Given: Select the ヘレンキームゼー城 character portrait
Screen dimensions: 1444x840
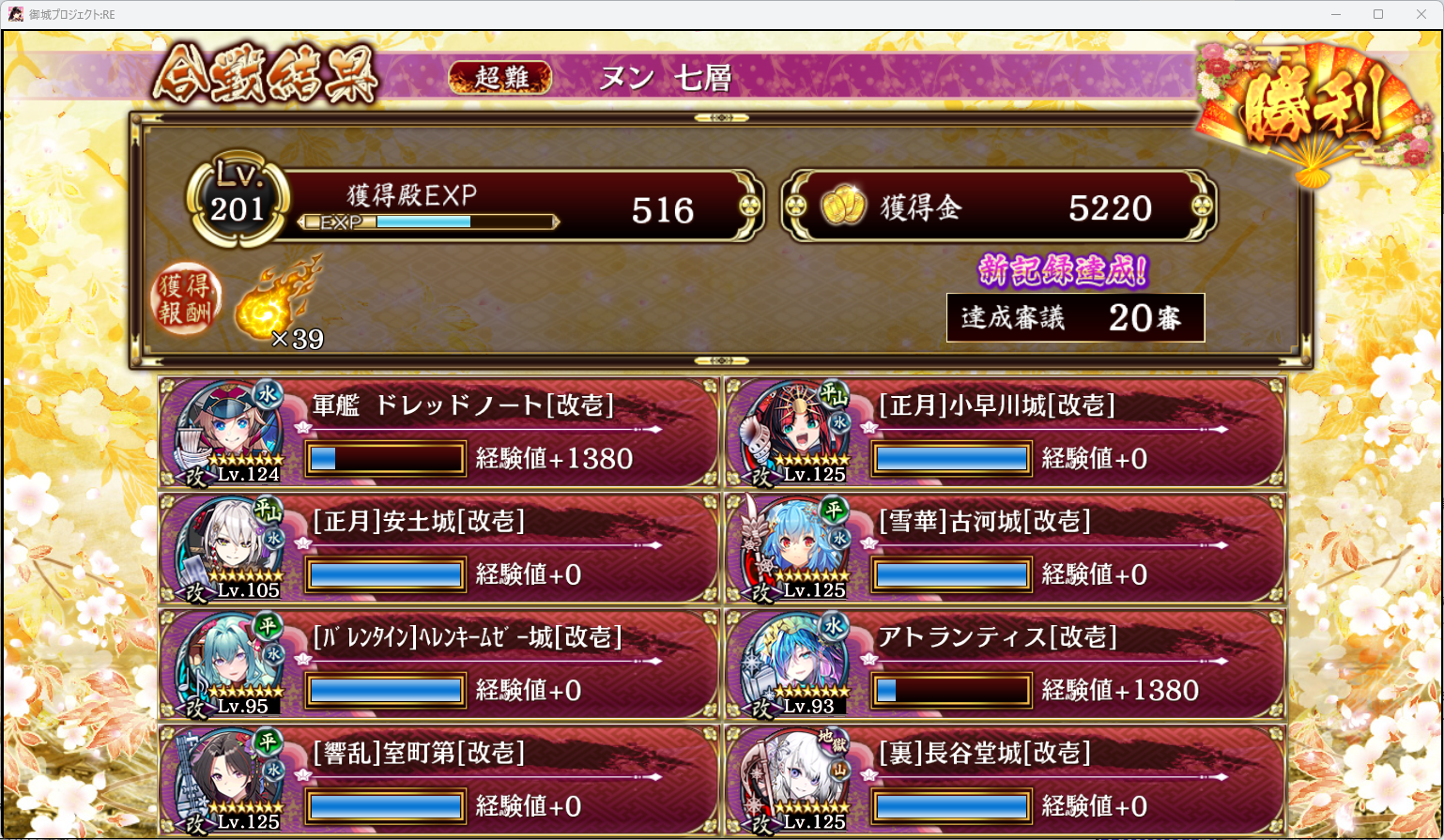Looking at the screenshot, I should (x=229, y=664).
